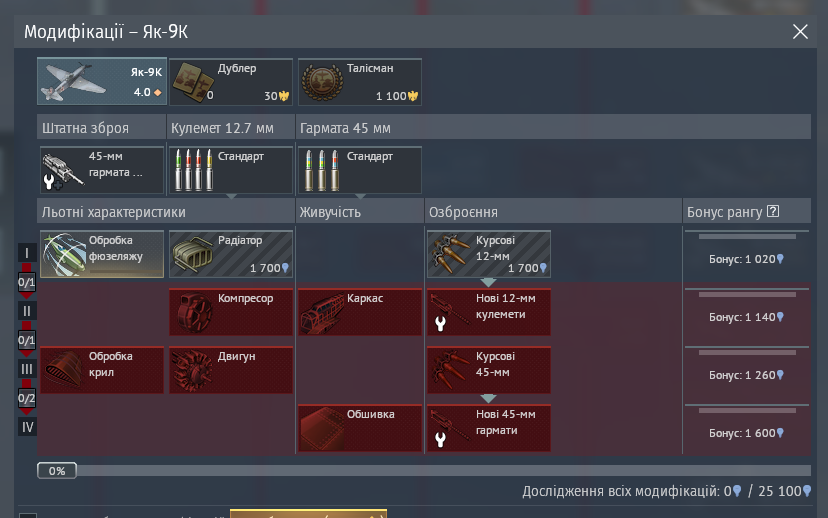Image resolution: width=828 pixels, height=518 pixels.
Task: Select the Як-9К aircraft tile
Action: pyautogui.click(x=102, y=82)
